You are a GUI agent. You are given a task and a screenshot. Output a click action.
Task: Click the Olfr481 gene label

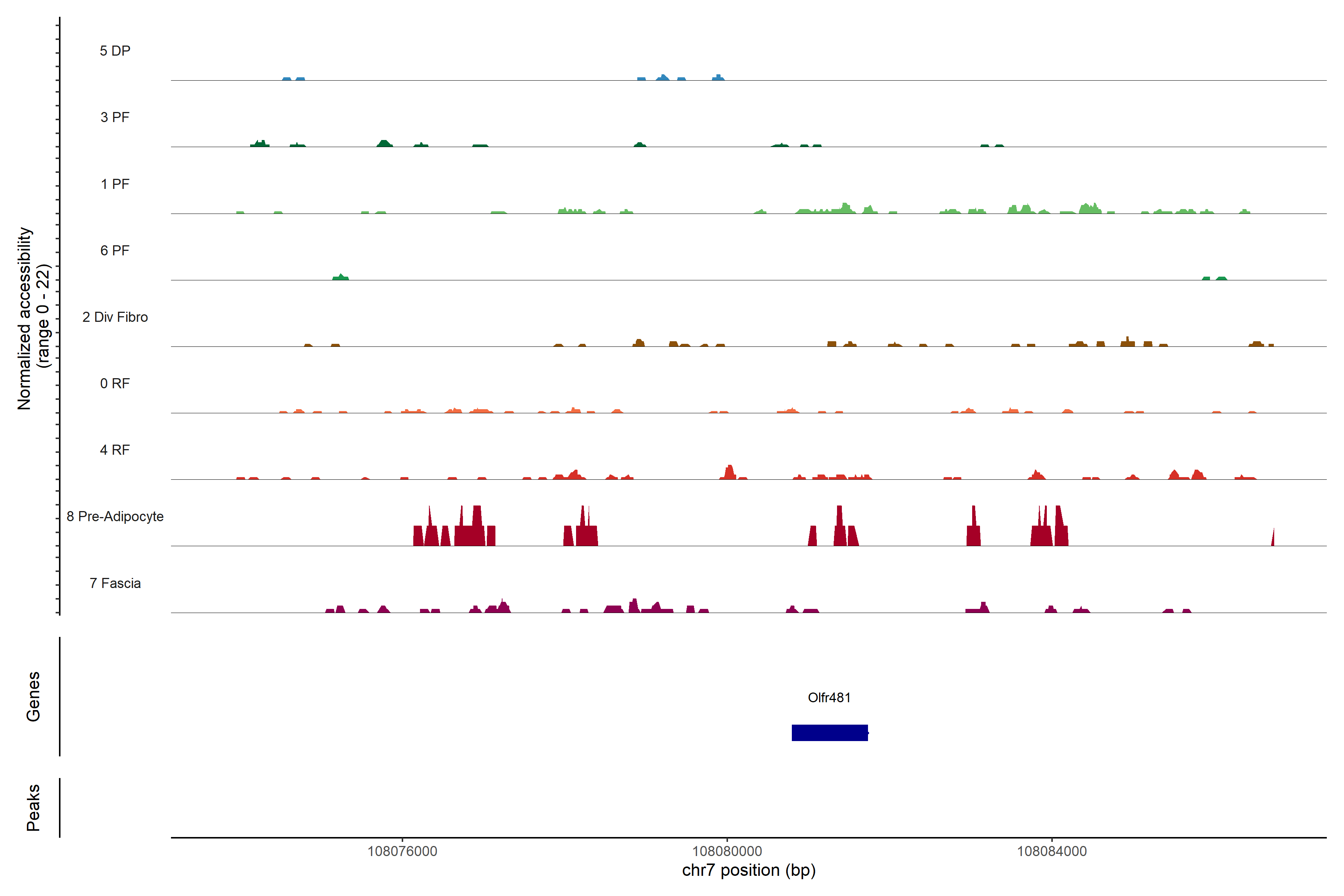(828, 697)
